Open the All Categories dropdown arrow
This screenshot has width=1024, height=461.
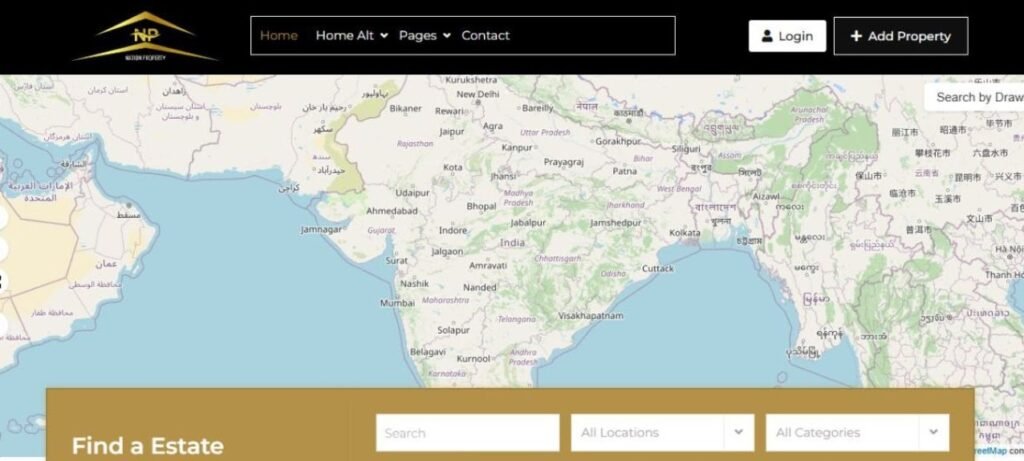click(x=934, y=432)
